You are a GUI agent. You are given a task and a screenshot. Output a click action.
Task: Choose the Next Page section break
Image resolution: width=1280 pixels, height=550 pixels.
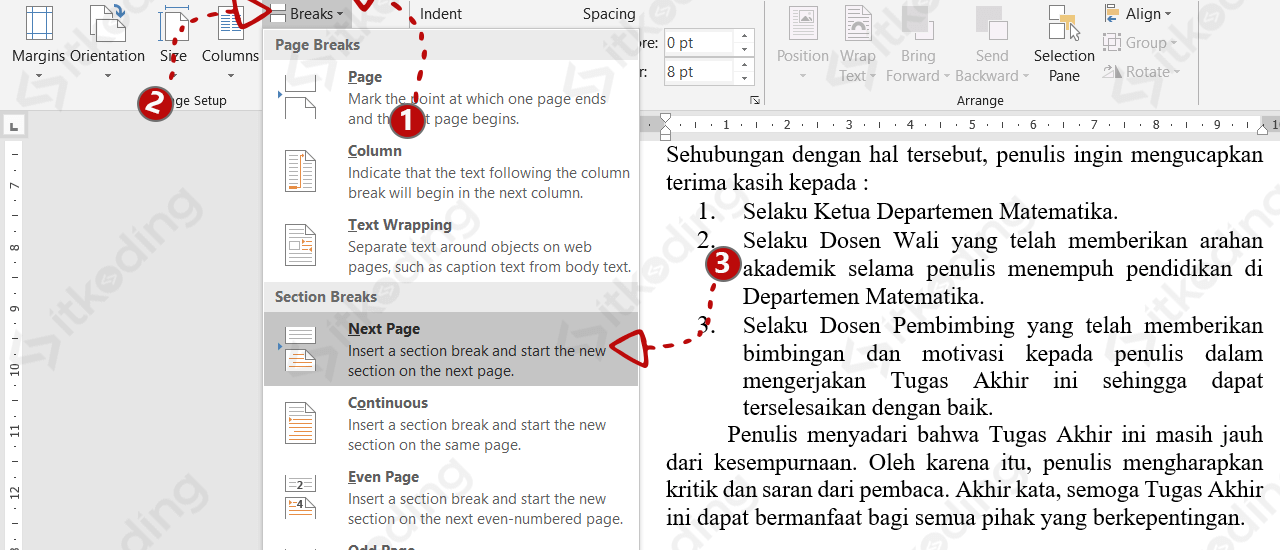[x=451, y=349]
